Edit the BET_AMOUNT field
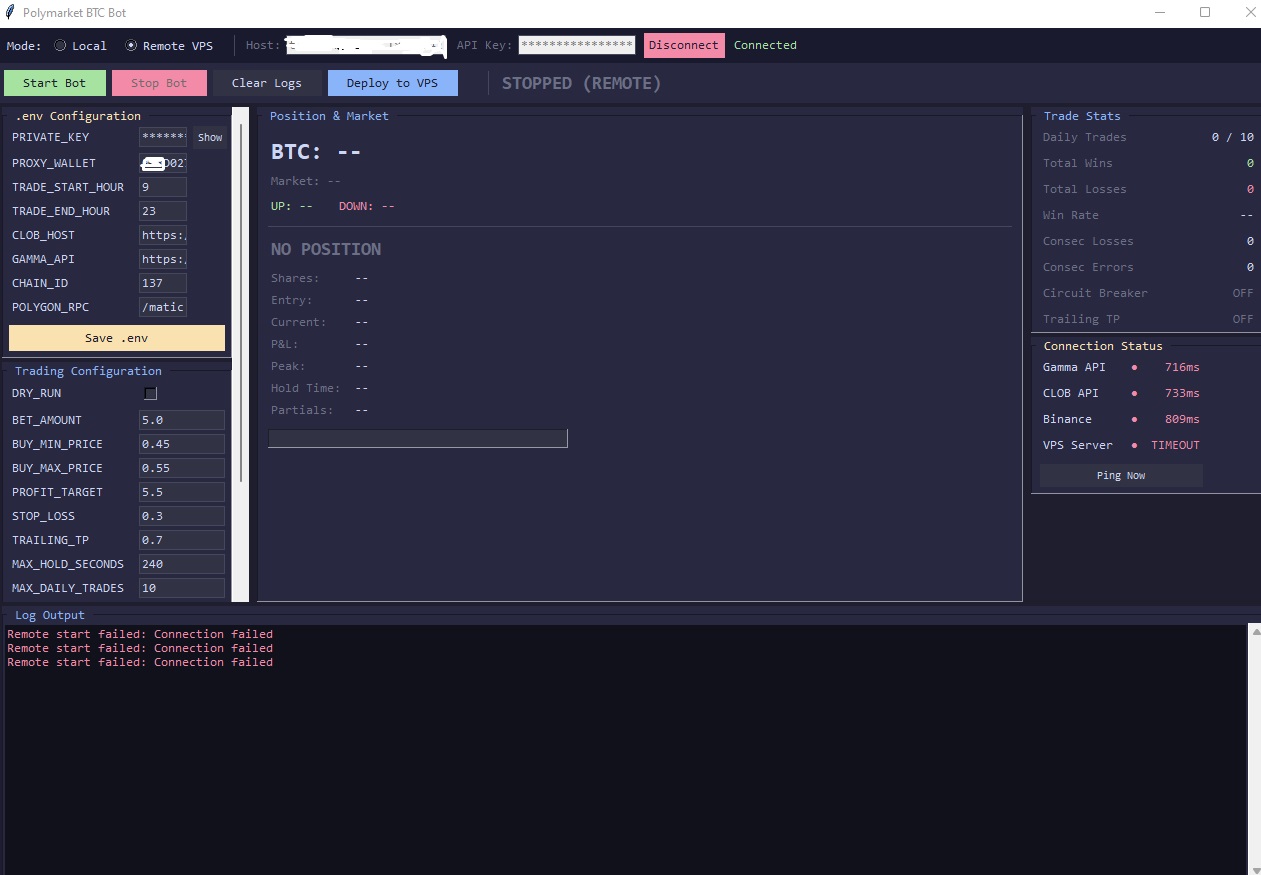 click(182, 420)
